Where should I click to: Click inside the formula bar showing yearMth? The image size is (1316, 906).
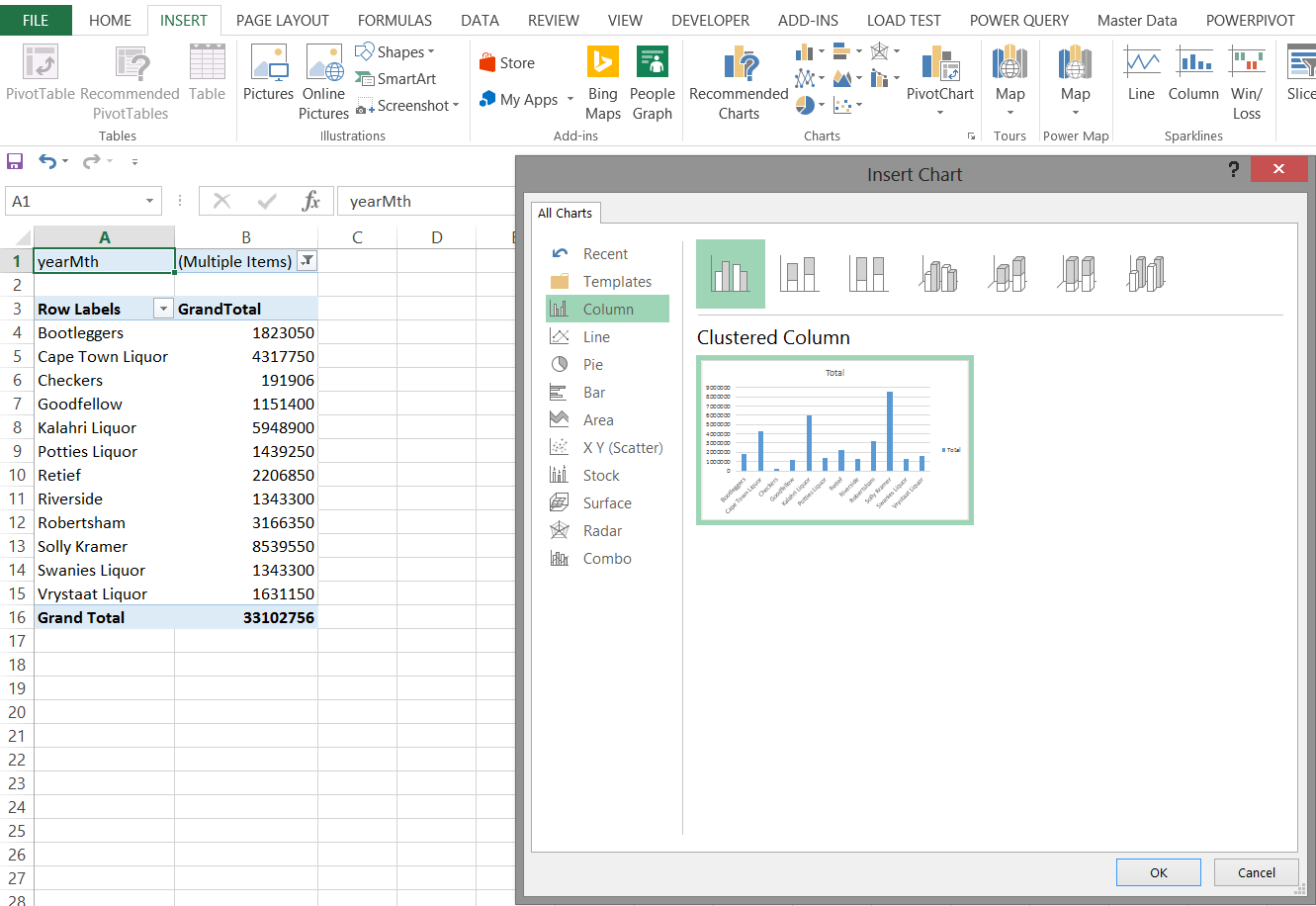coord(425,202)
